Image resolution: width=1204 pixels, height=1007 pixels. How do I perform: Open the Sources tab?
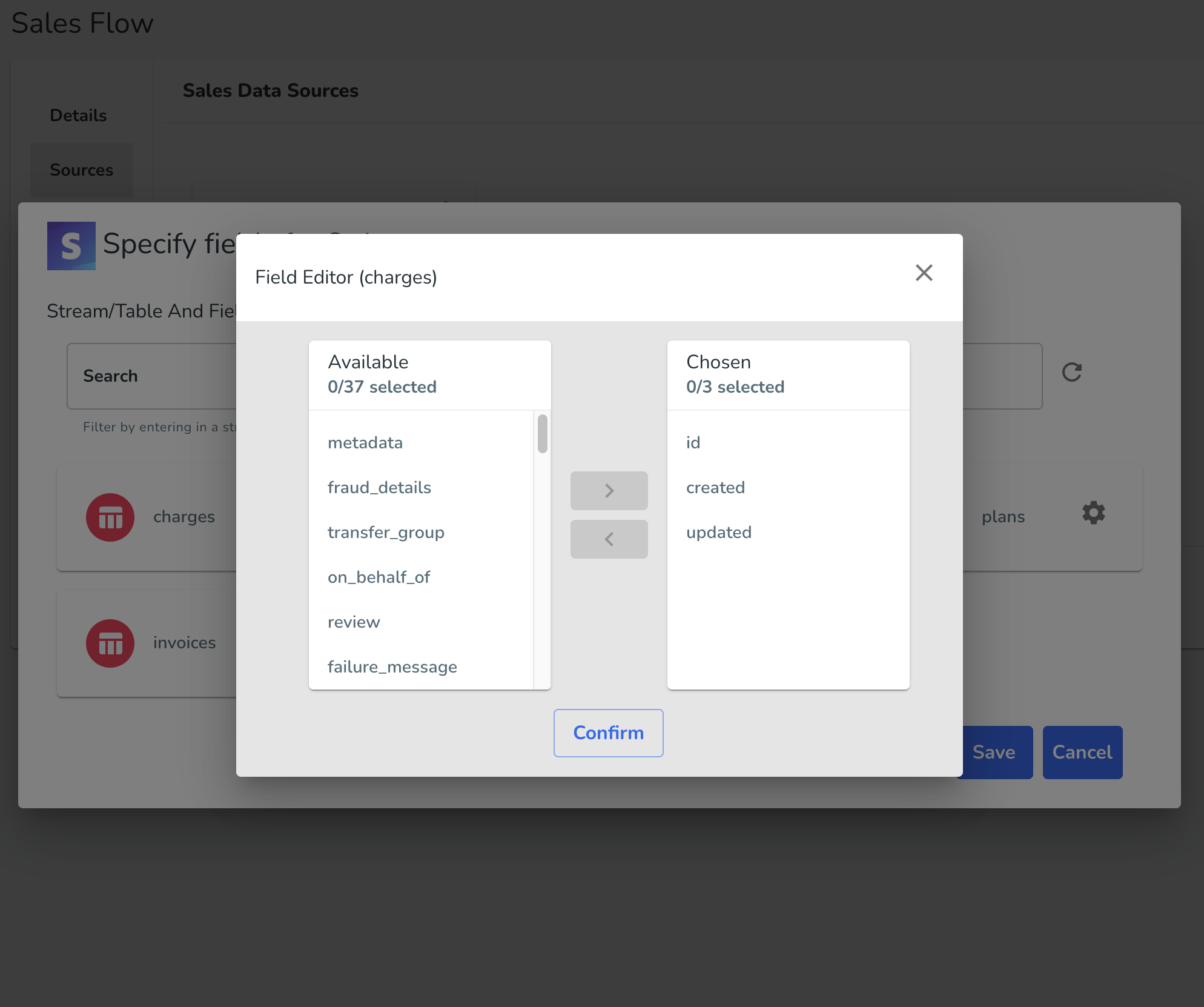click(x=82, y=170)
